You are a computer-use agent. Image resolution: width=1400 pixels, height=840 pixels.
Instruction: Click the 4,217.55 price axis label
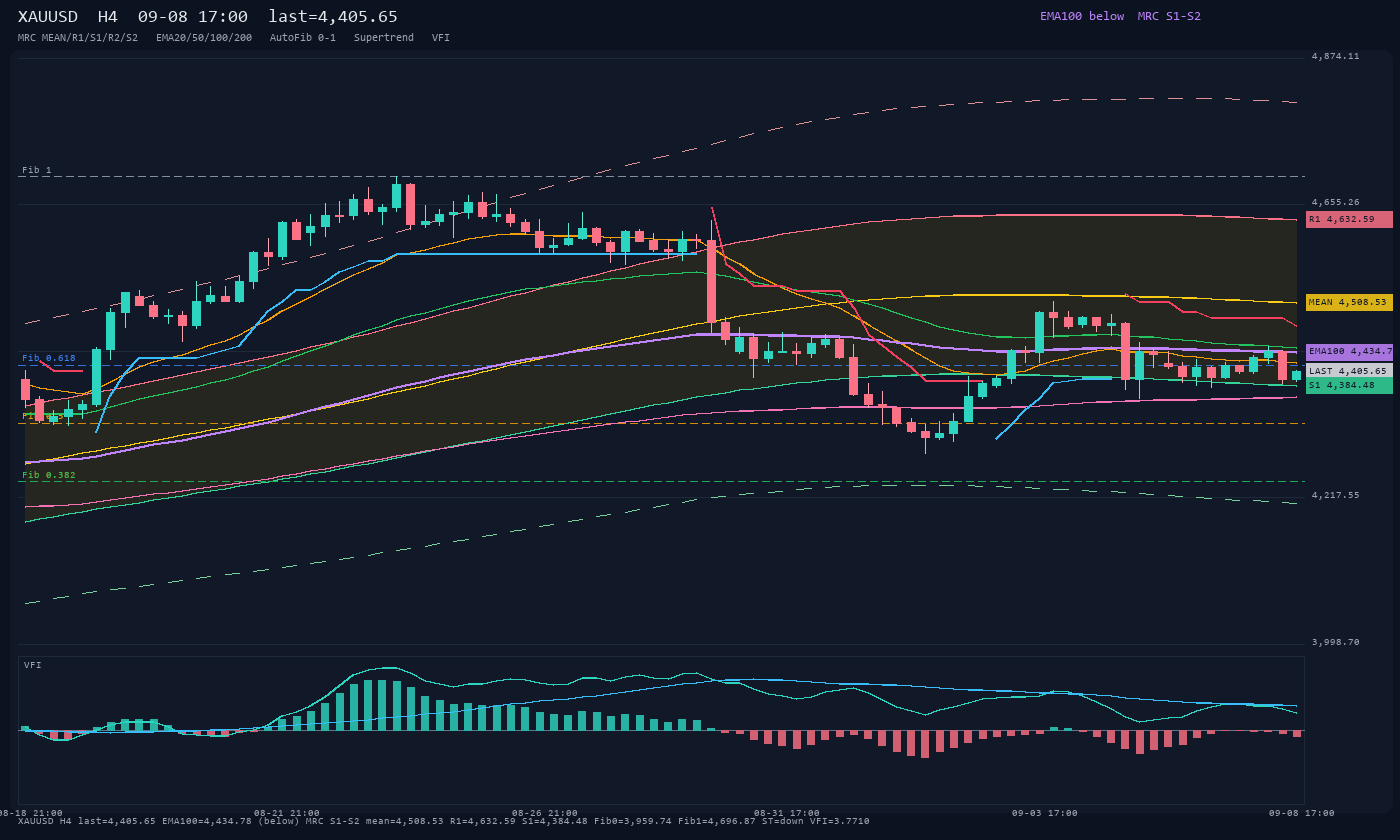click(1336, 495)
